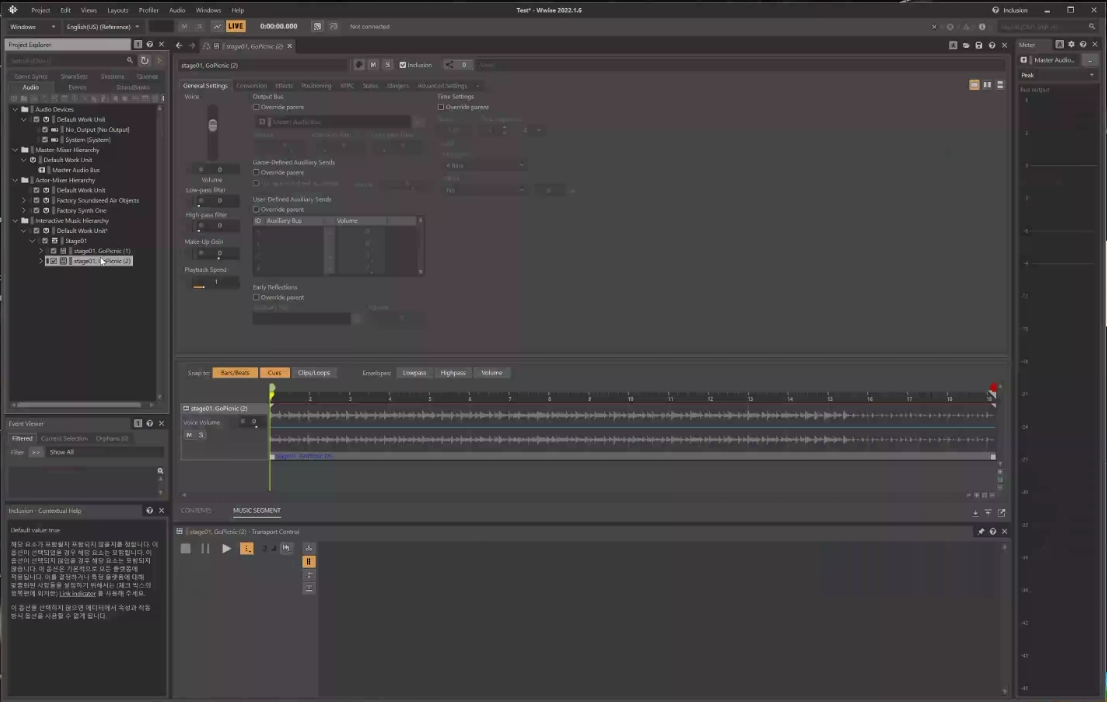Enable Override parent under Output Bus

(x=256, y=107)
